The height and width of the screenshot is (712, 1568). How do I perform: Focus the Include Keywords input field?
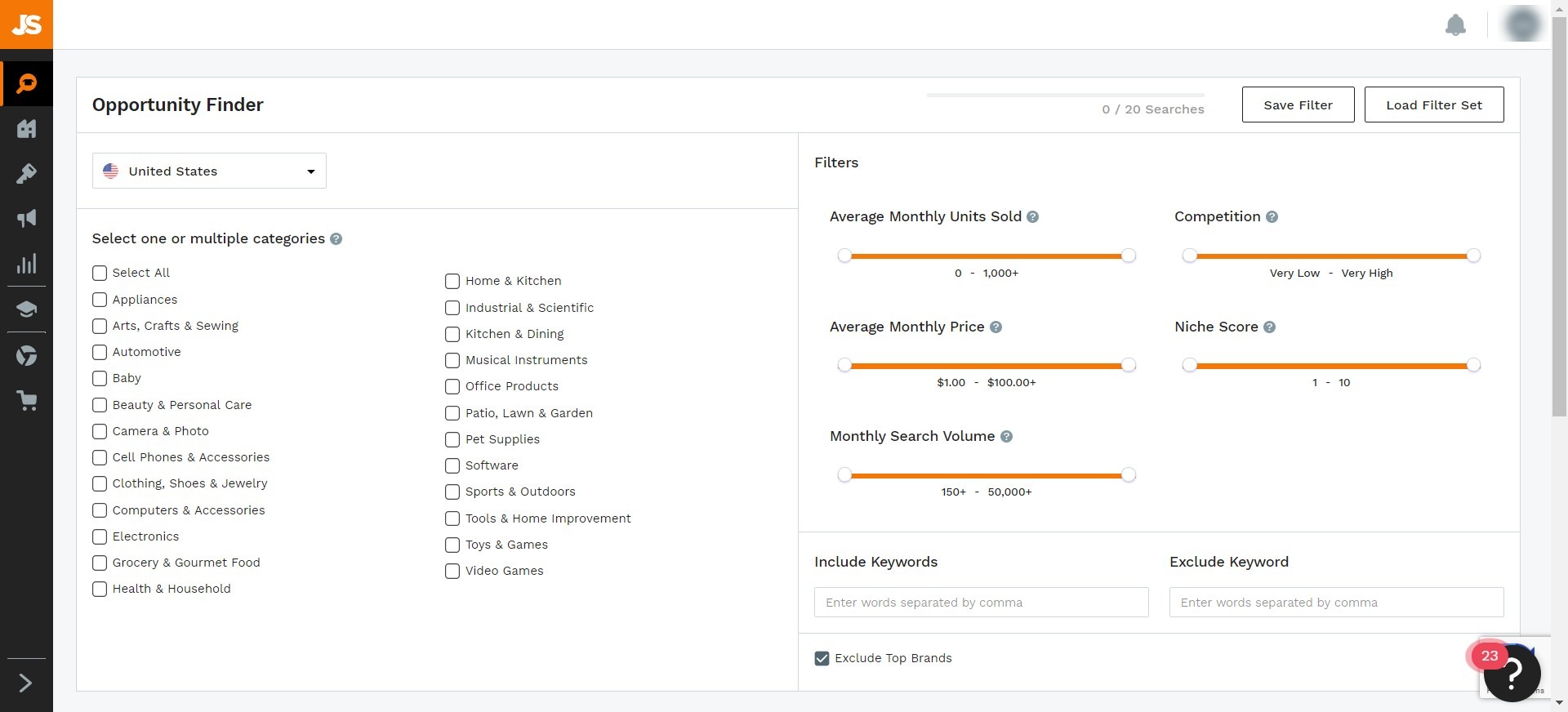981,603
